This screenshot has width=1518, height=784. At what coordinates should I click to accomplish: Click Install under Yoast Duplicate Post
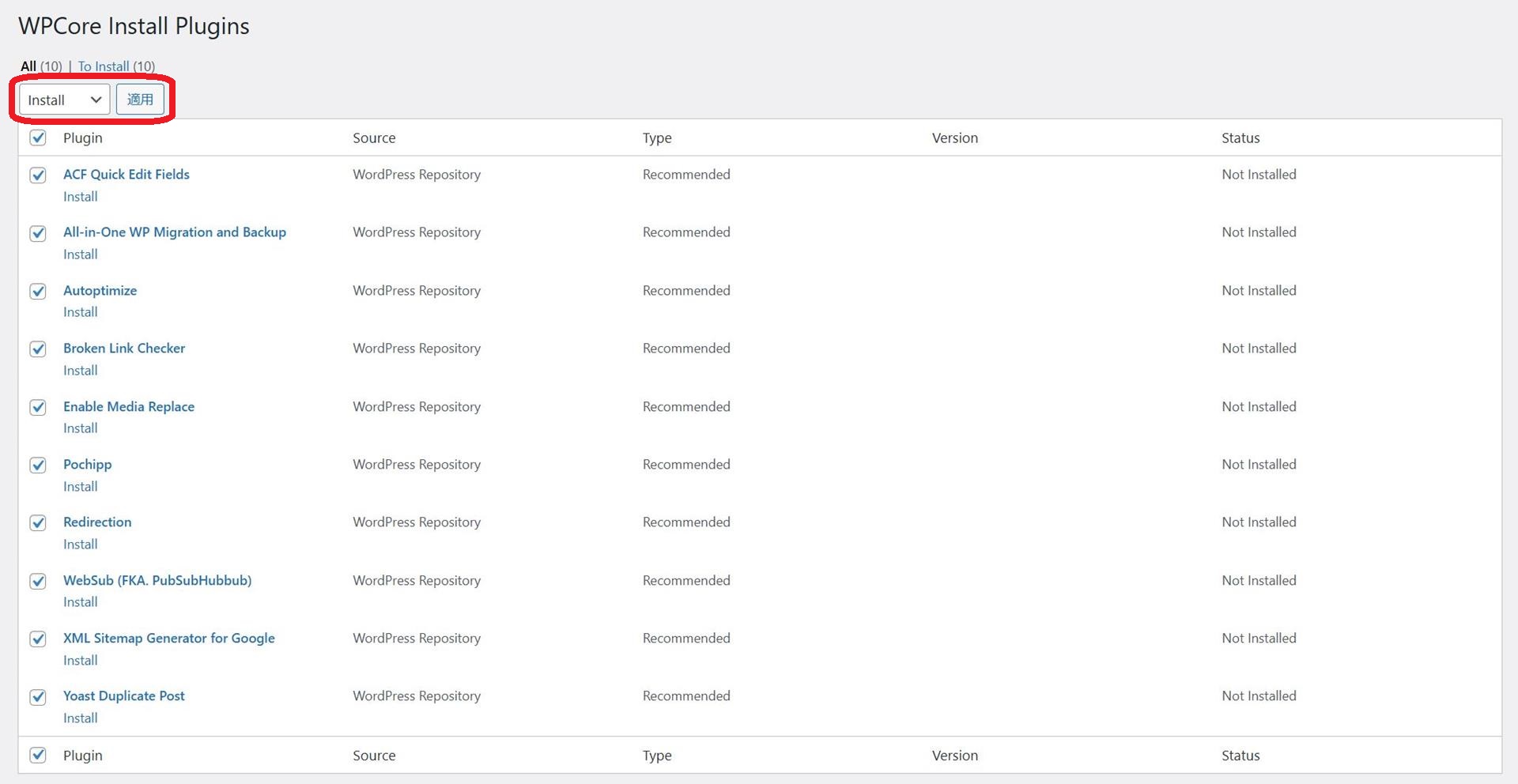coord(81,718)
